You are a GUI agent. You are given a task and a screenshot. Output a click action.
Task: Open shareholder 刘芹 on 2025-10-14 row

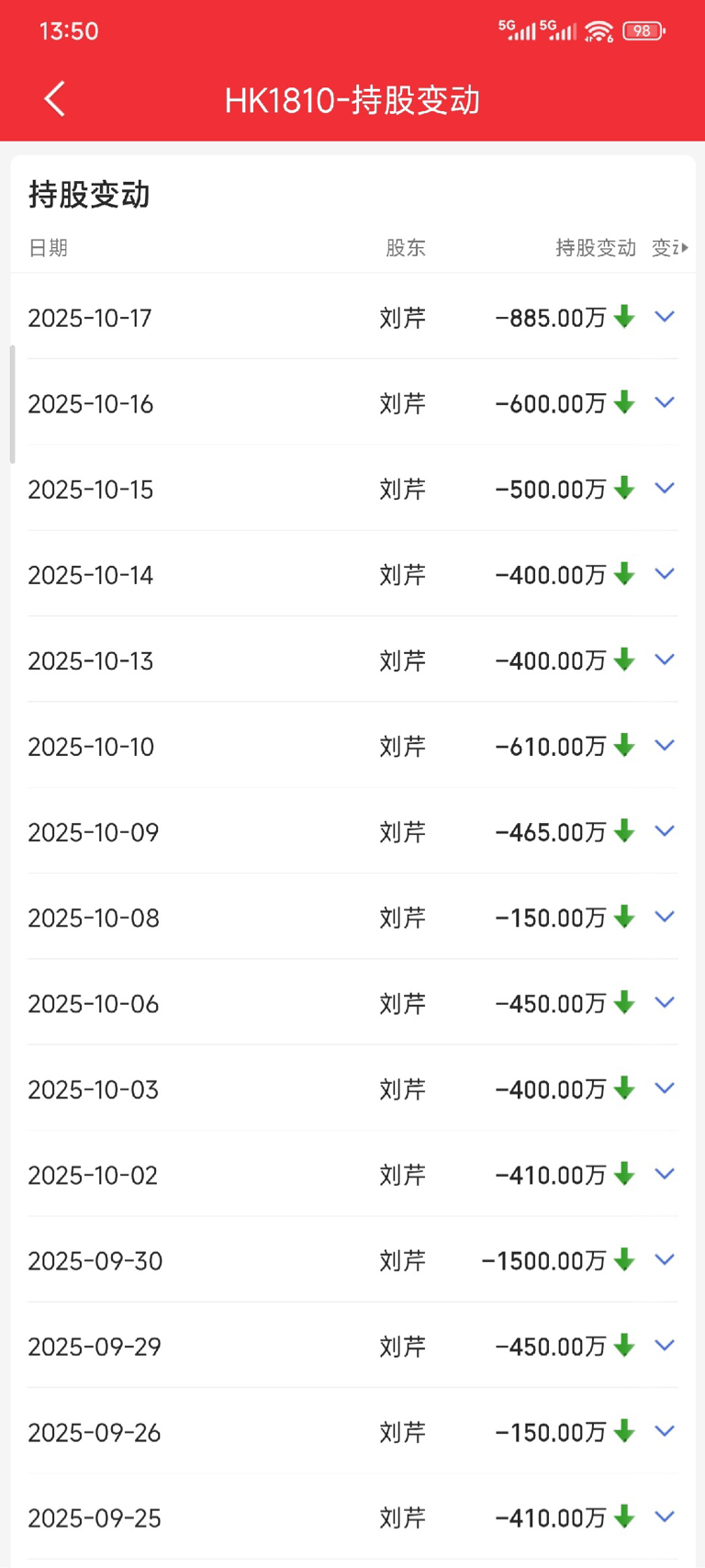402,575
